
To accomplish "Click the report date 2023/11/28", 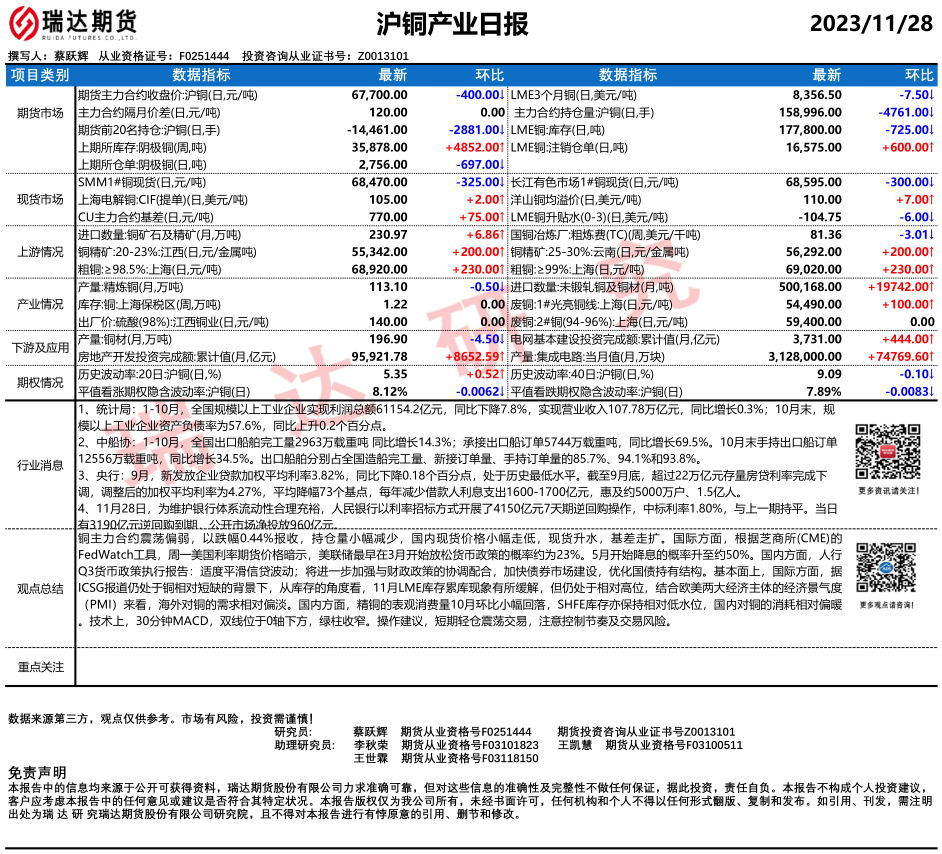I will pos(870,23).
